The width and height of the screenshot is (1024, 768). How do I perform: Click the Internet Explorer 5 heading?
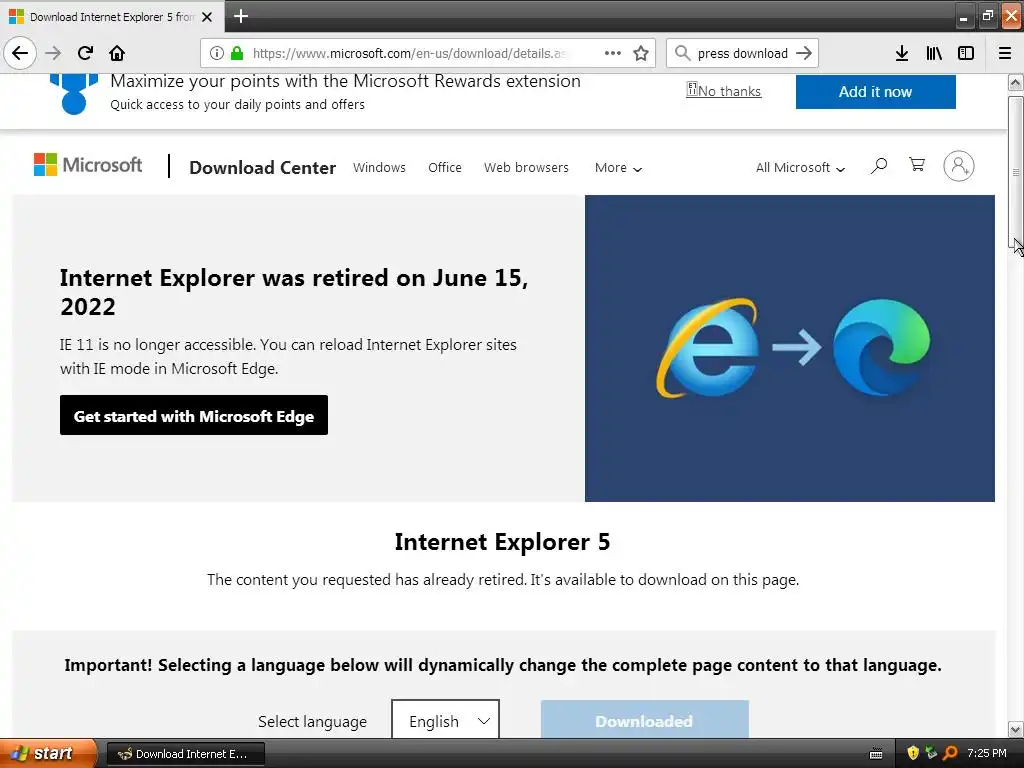(502, 542)
